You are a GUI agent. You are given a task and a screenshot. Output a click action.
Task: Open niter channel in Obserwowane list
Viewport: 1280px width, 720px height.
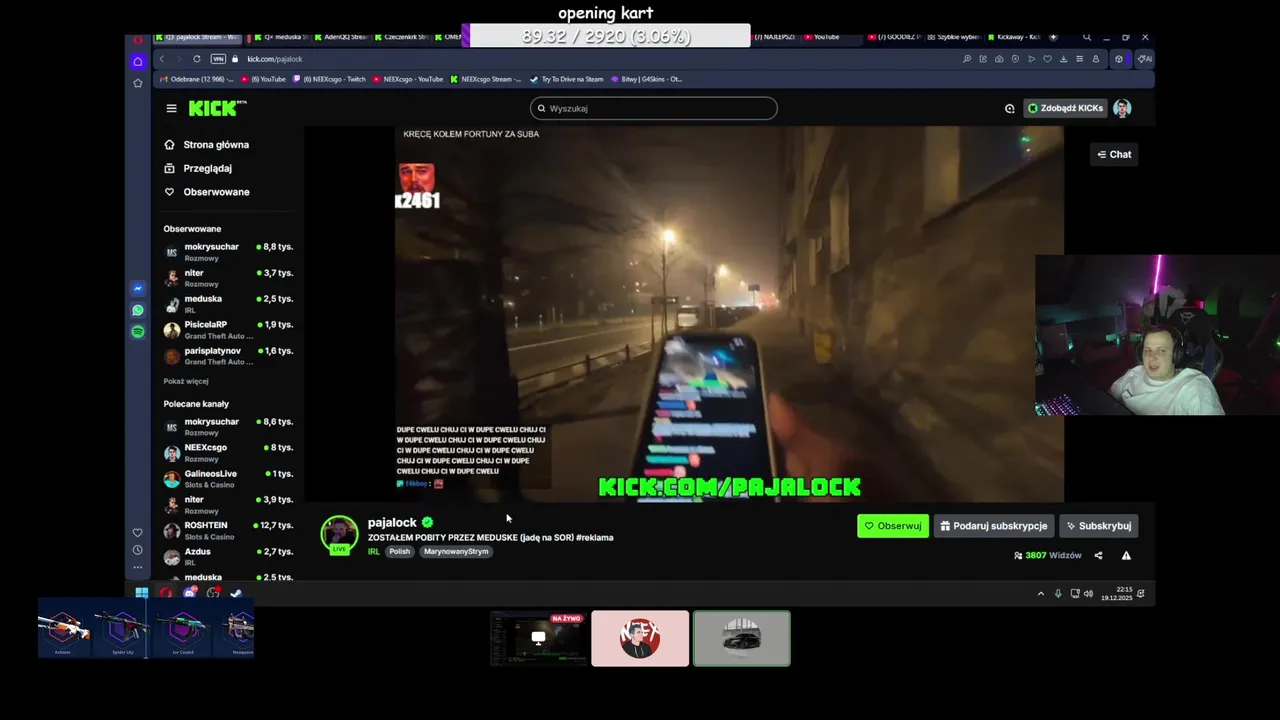click(x=228, y=277)
